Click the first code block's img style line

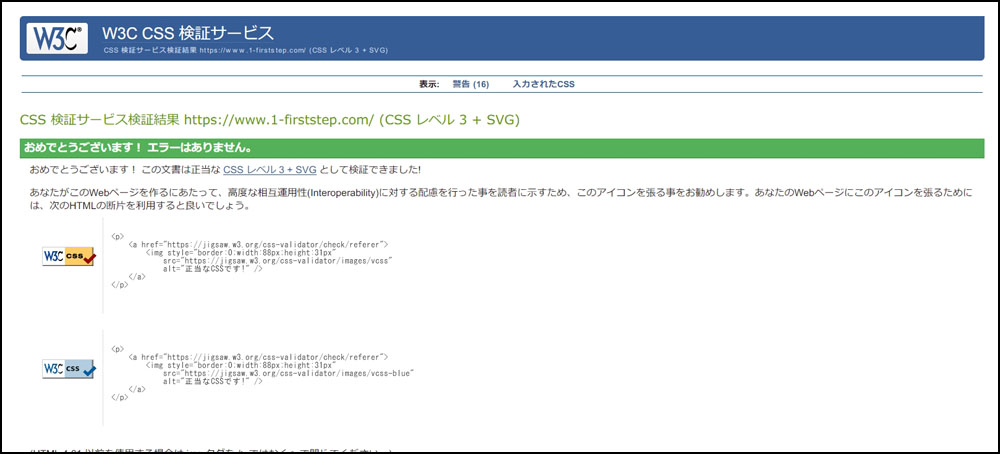tap(240, 253)
